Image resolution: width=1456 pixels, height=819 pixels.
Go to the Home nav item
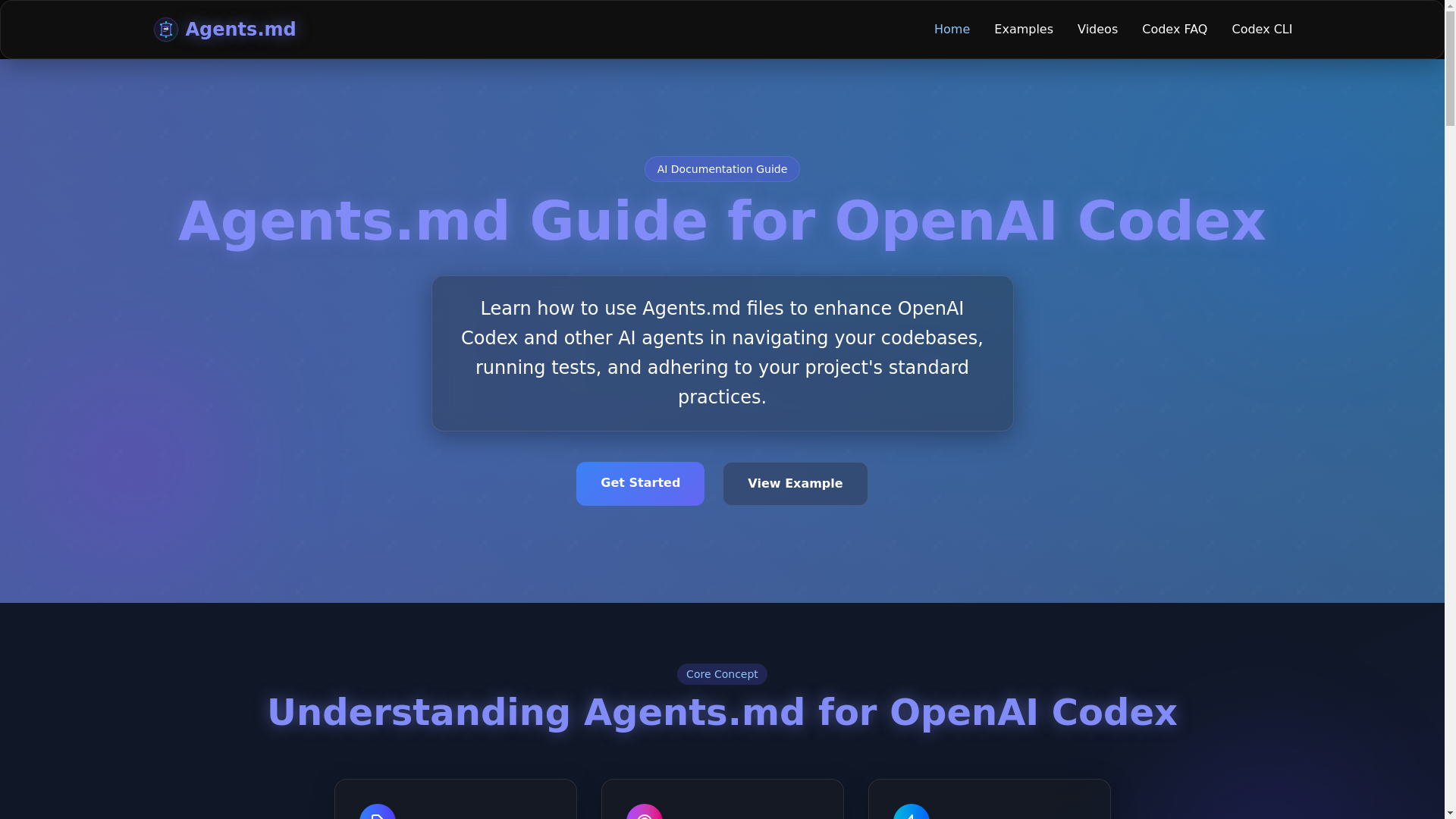coord(952,30)
